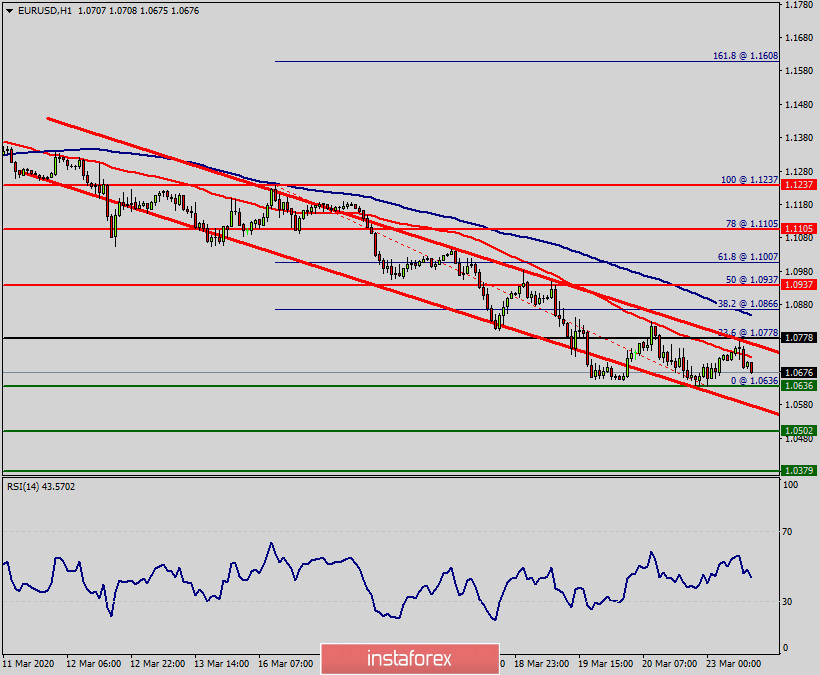Click the '12 Mar 06:00' time label
The height and width of the screenshot is (675, 820).
pyautogui.click(x=94, y=663)
